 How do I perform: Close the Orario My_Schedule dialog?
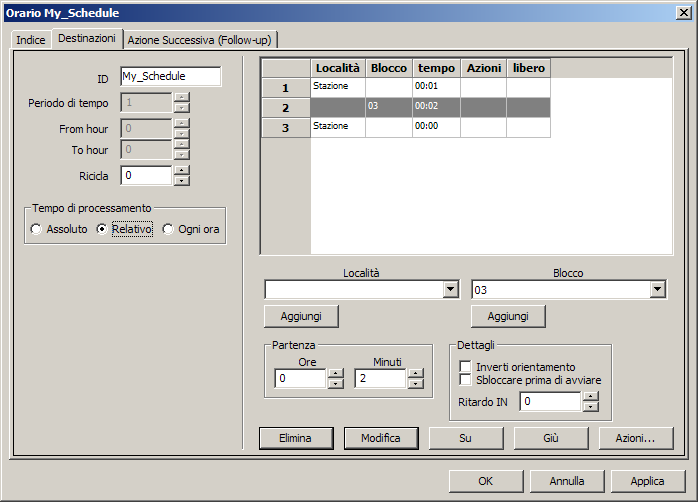(682, 12)
